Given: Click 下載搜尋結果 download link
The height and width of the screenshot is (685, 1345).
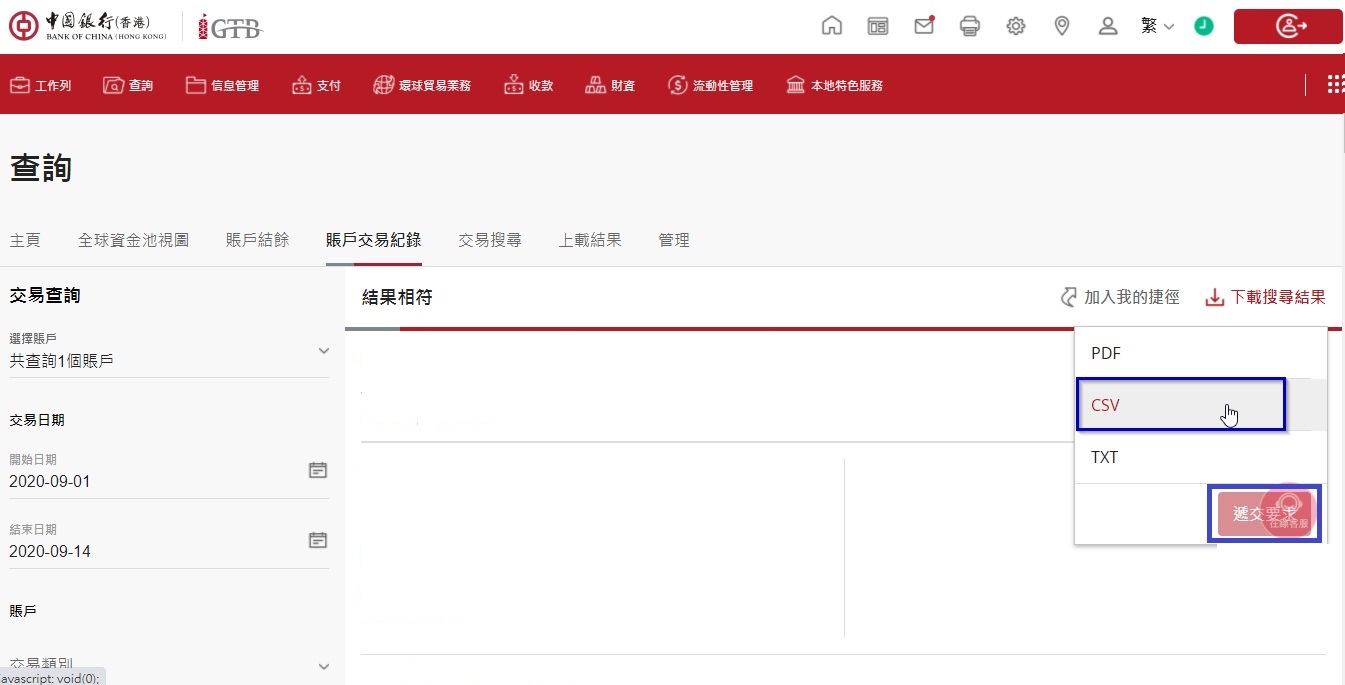Looking at the screenshot, I should (1265, 297).
